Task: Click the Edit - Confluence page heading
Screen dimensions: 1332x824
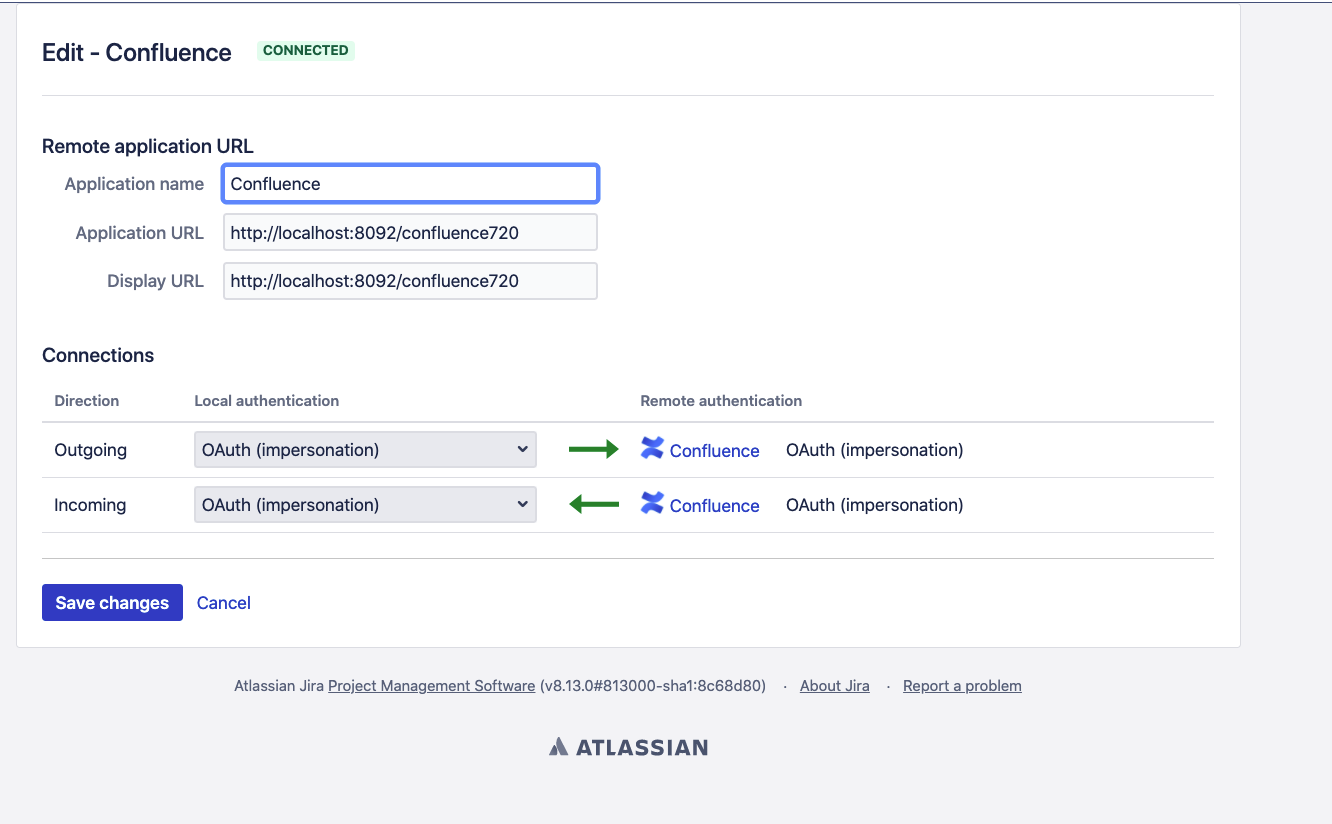Action: pyautogui.click(x=137, y=53)
